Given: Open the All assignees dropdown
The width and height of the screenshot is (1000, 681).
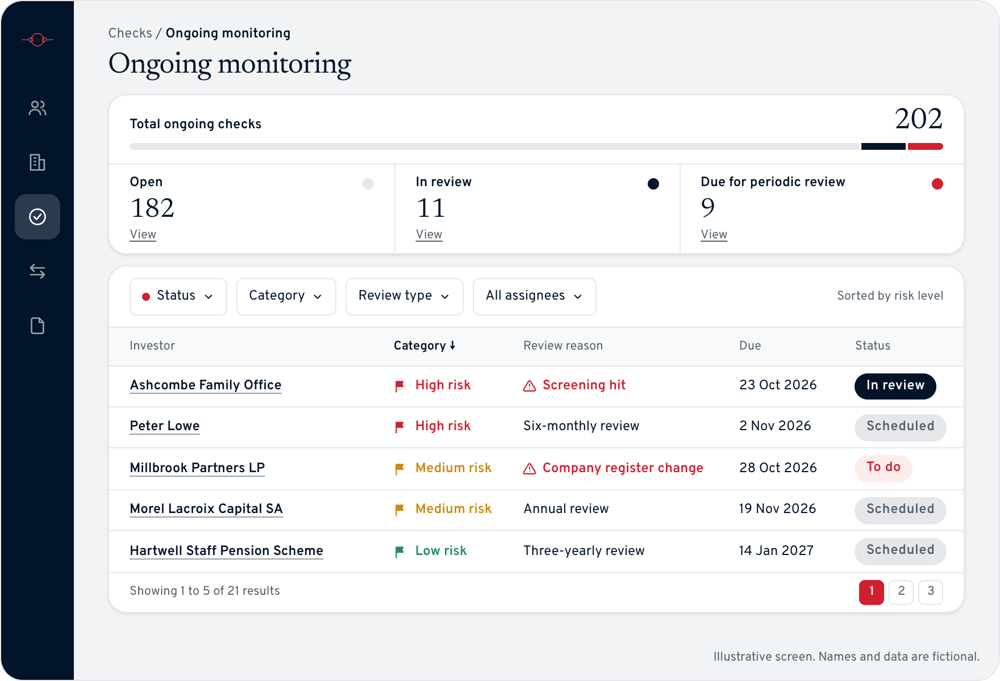Looking at the screenshot, I should [x=534, y=297].
